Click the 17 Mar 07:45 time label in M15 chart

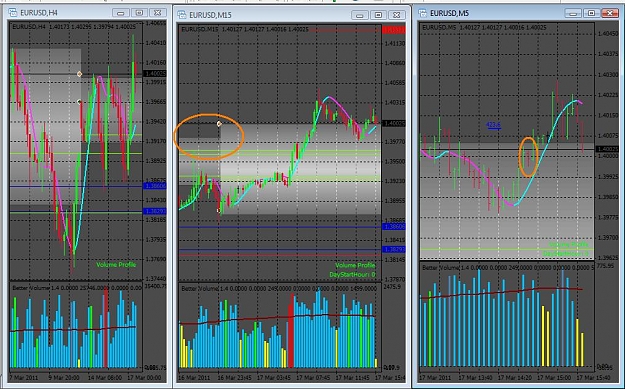[x=314, y=377]
